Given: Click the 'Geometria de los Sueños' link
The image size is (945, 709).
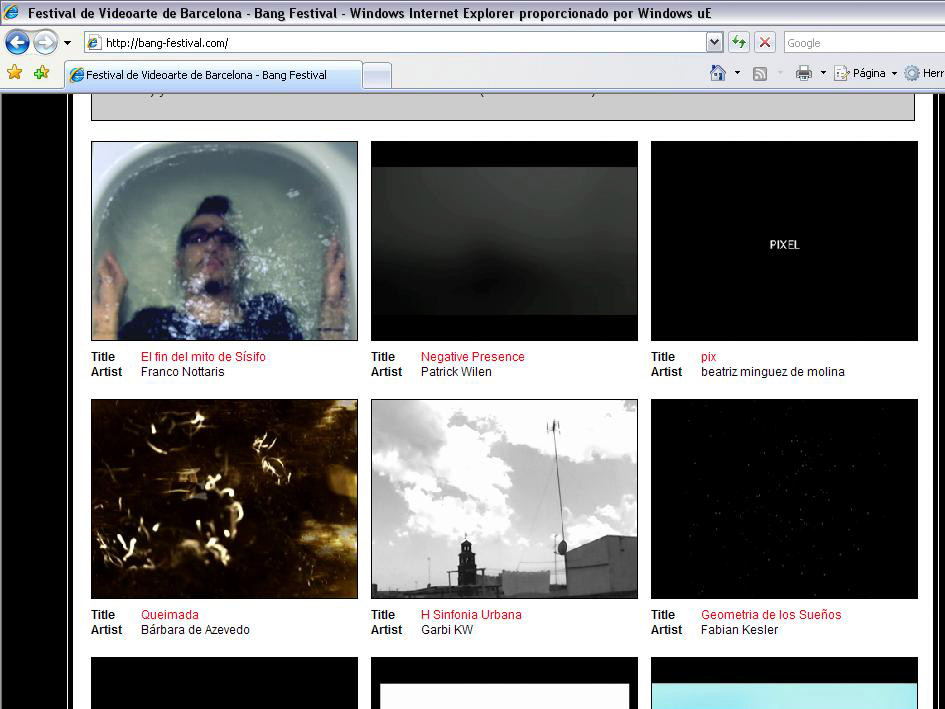Looking at the screenshot, I should click(771, 615).
